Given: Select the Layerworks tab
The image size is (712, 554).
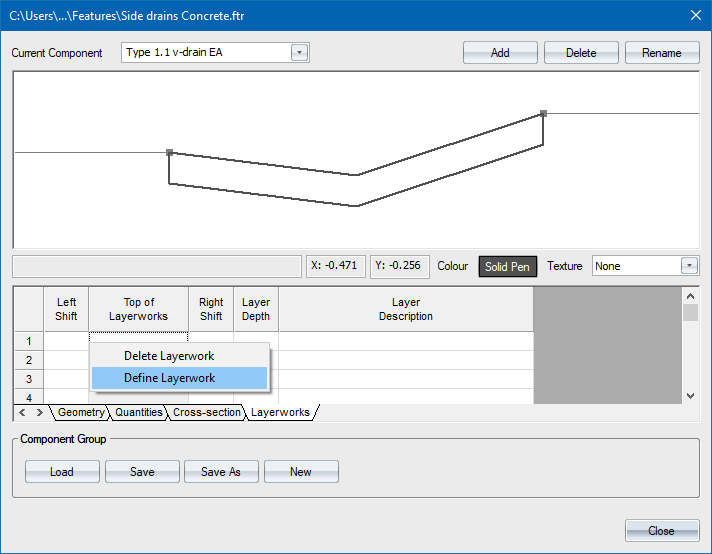Looking at the screenshot, I should tap(280, 412).
